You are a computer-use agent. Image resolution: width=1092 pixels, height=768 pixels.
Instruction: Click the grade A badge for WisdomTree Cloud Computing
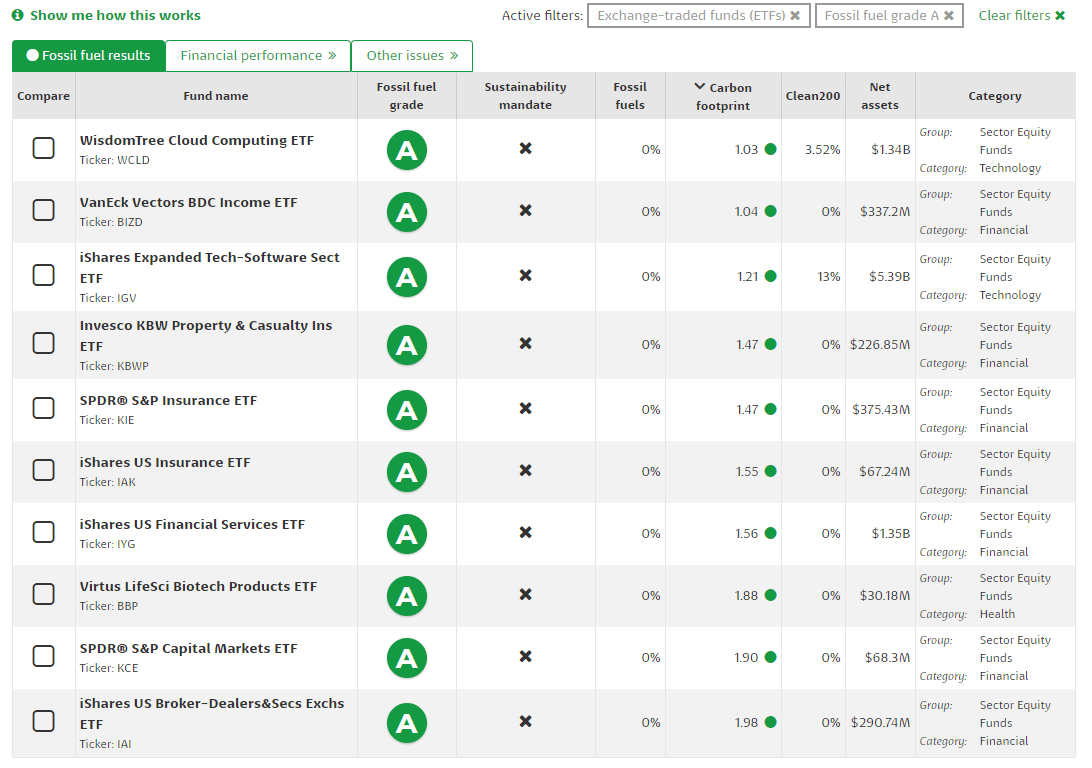pos(406,150)
